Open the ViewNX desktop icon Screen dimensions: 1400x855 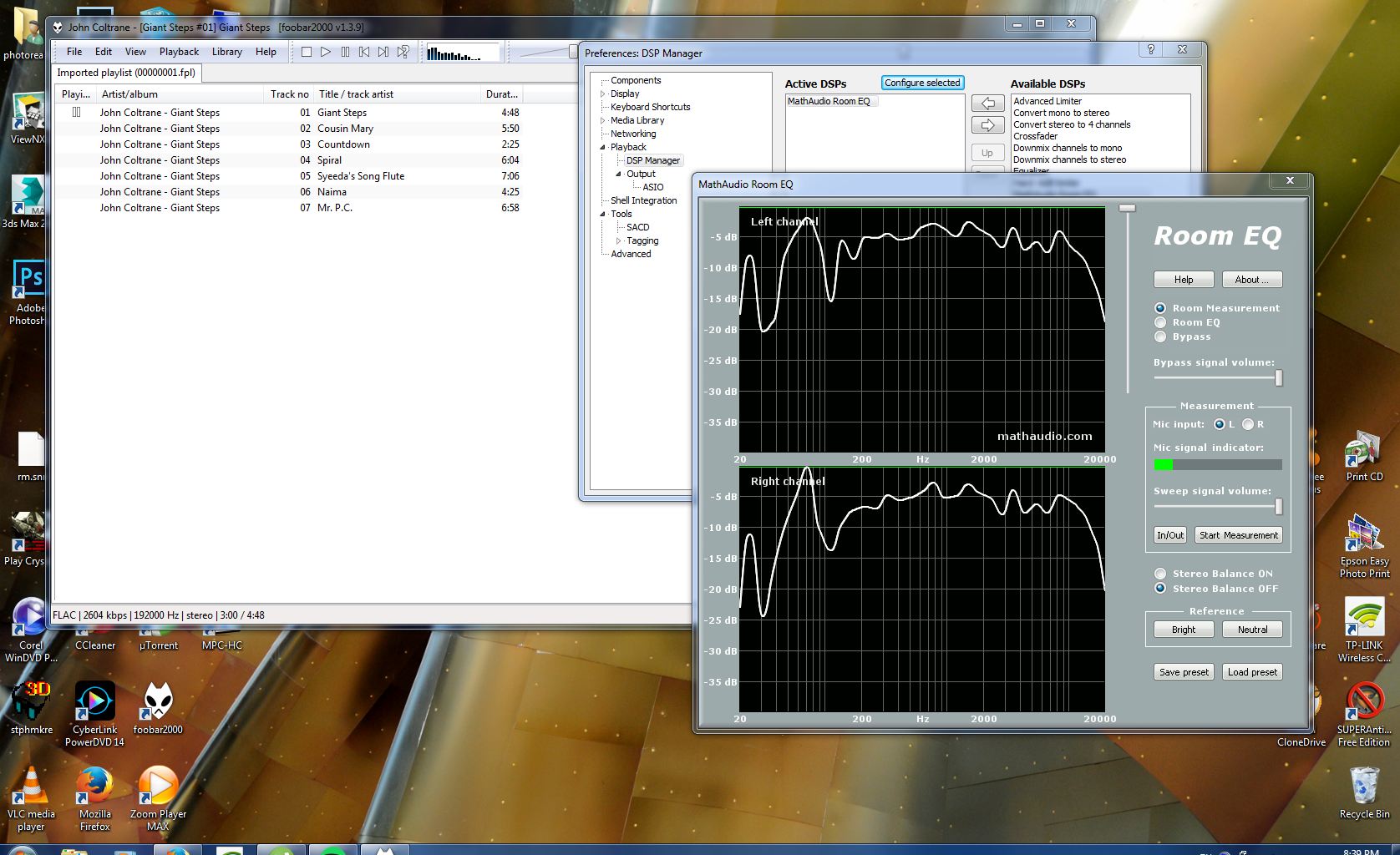tap(28, 119)
